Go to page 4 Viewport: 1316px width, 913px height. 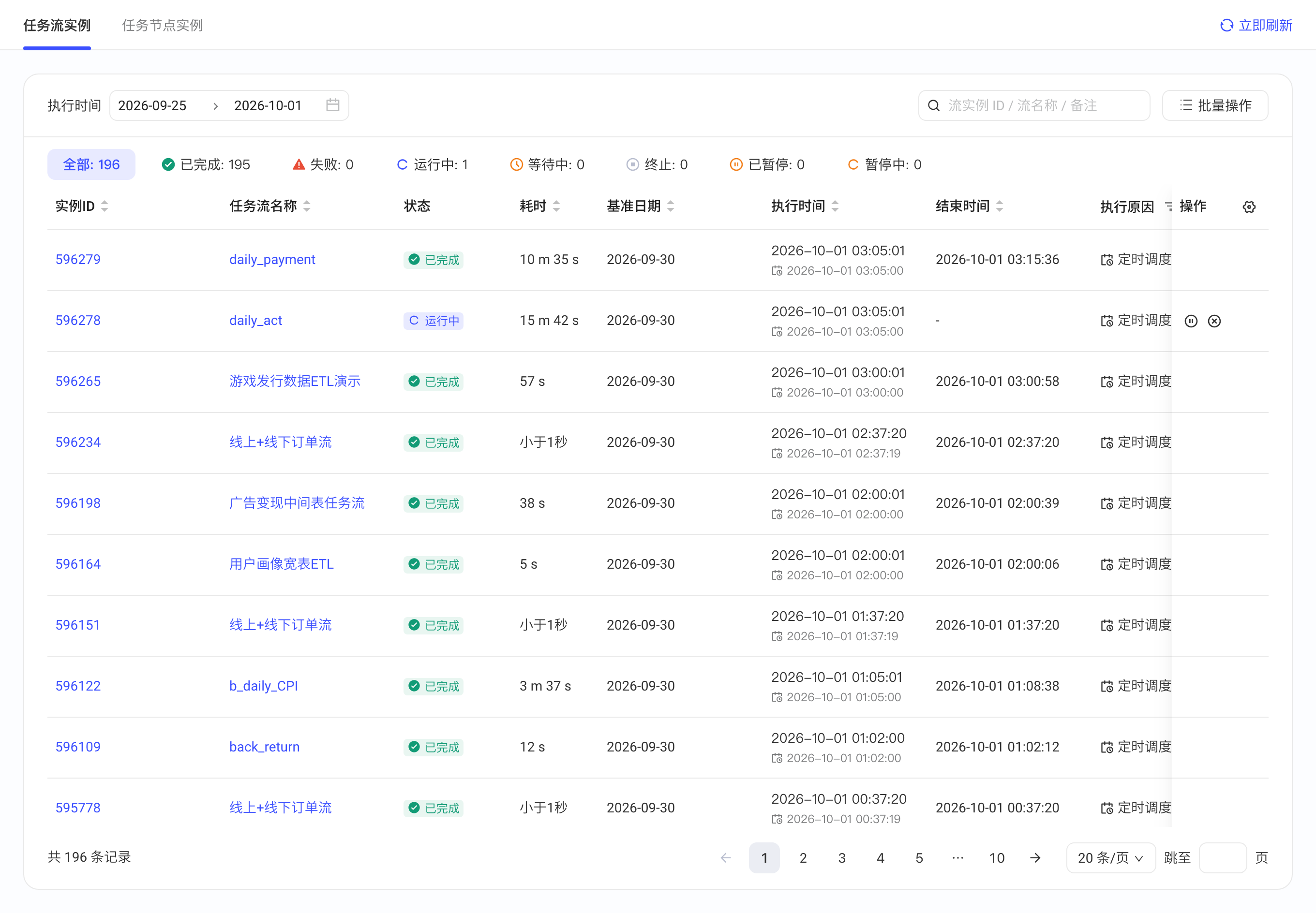click(x=881, y=857)
